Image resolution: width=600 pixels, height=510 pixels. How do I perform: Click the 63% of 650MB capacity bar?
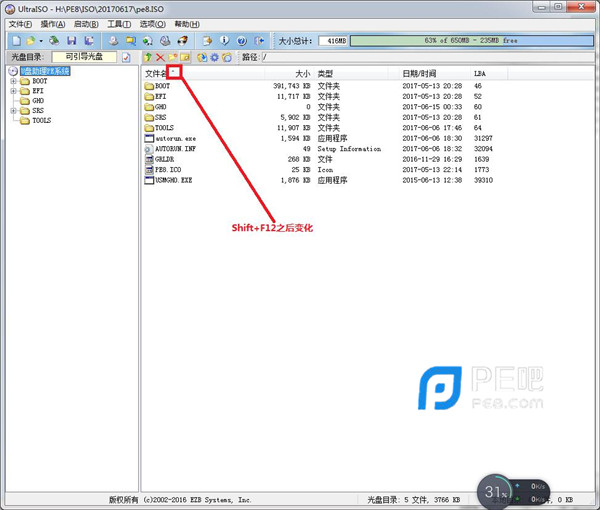pyautogui.click(x=471, y=41)
